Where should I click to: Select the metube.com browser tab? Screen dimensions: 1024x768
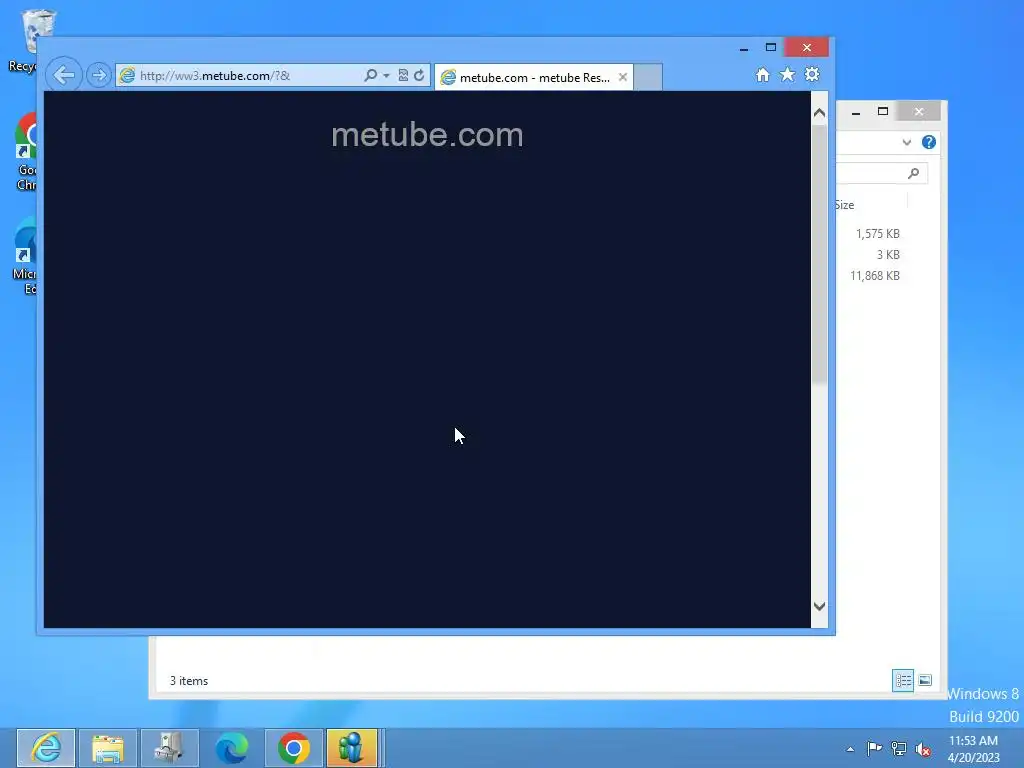534,78
